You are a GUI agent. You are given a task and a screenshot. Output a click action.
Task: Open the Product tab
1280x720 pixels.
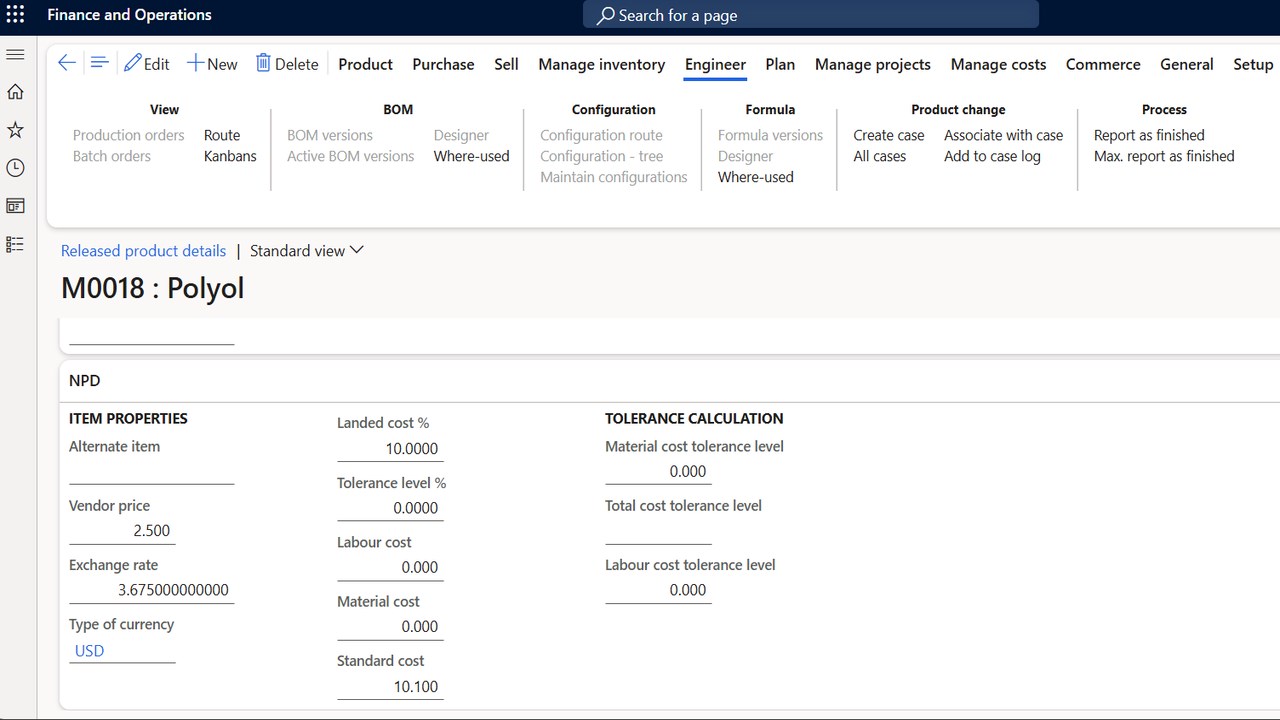pyautogui.click(x=365, y=64)
